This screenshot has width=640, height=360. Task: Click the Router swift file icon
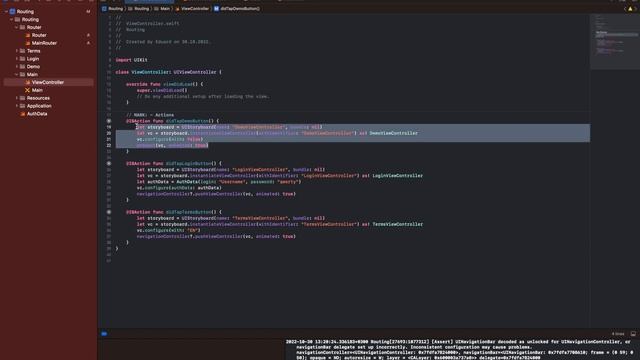click(28, 35)
